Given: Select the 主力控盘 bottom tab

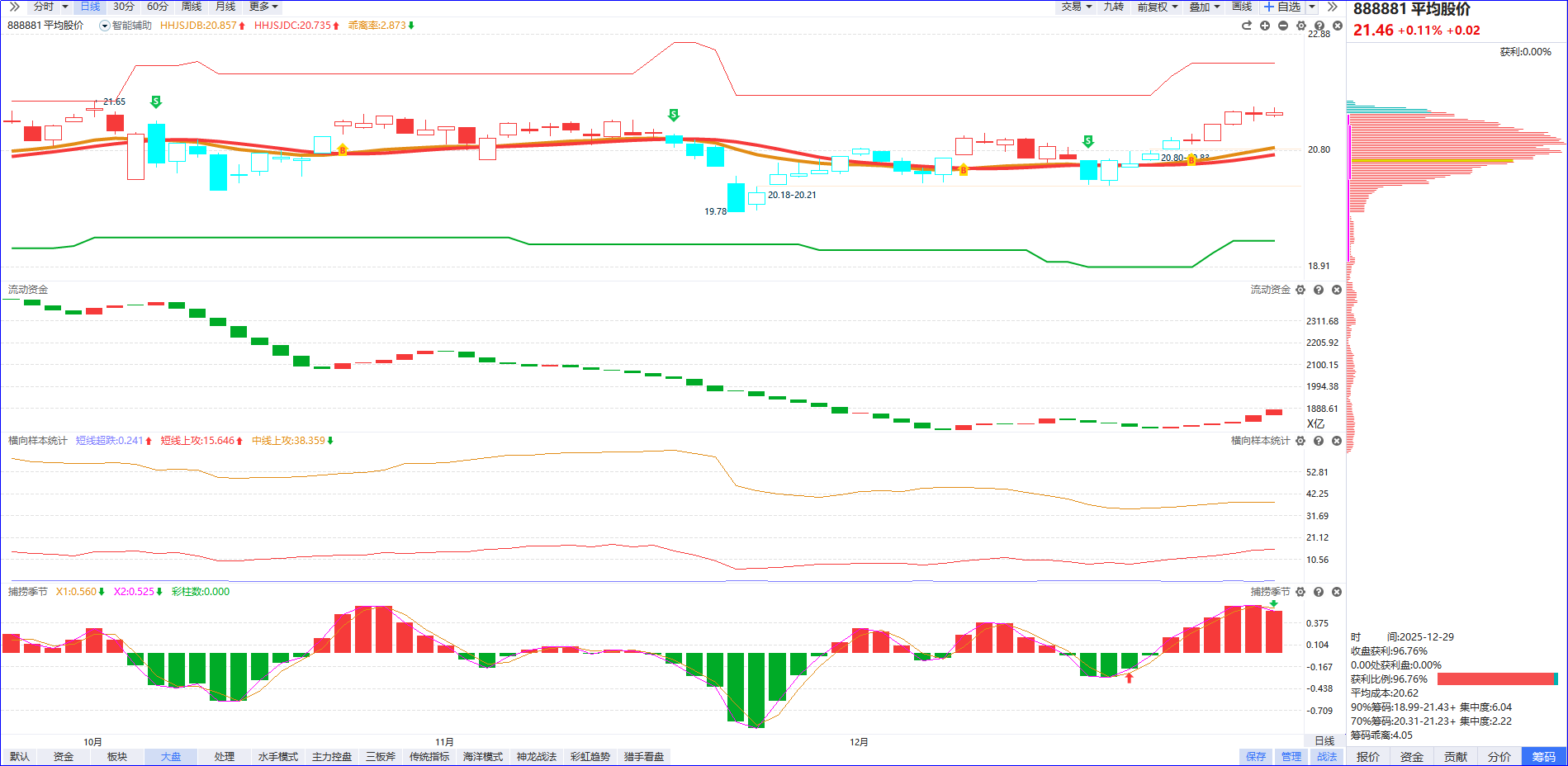Looking at the screenshot, I should pyautogui.click(x=332, y=756).
